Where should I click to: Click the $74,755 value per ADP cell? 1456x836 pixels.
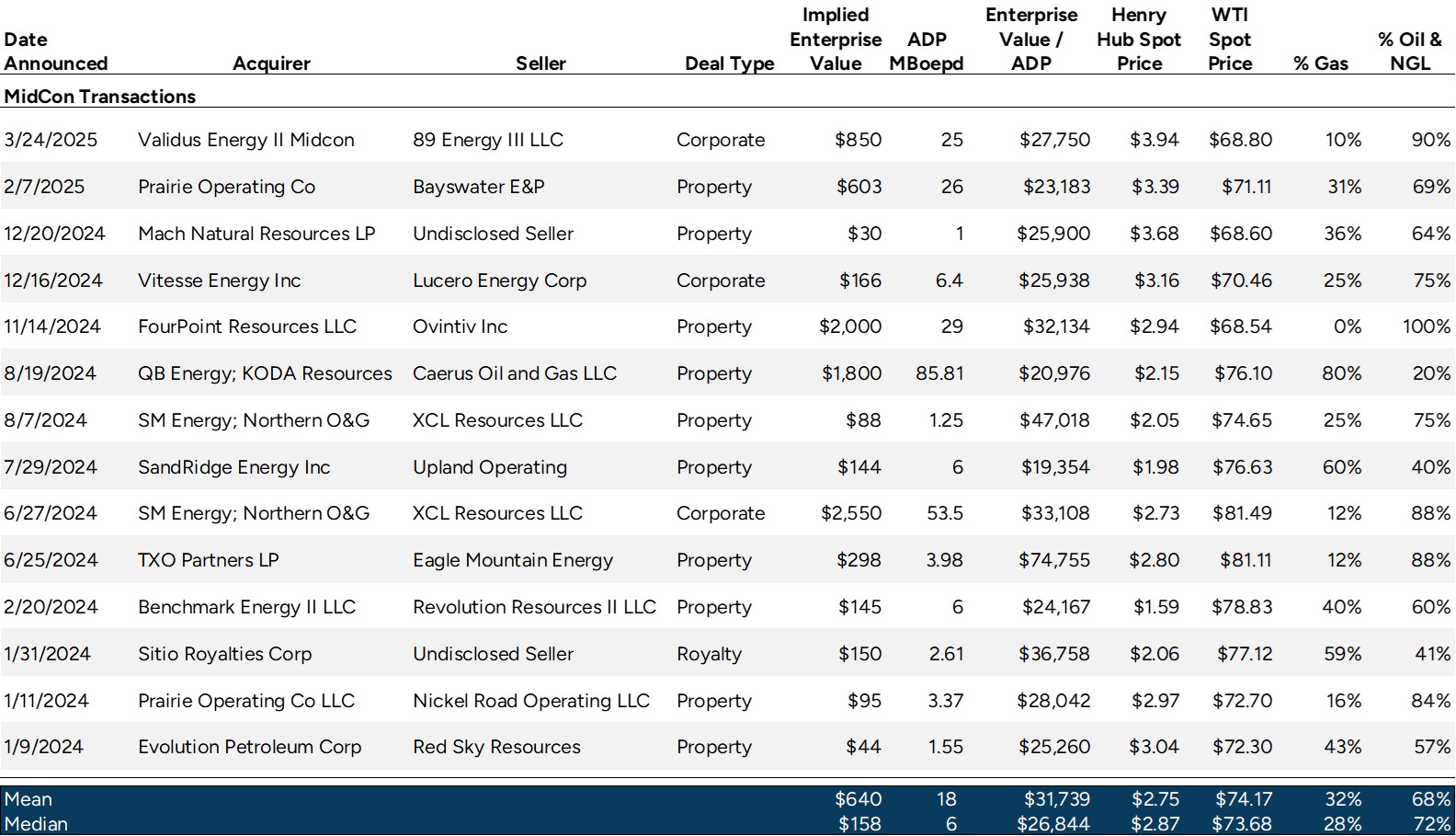[1054, 560]
